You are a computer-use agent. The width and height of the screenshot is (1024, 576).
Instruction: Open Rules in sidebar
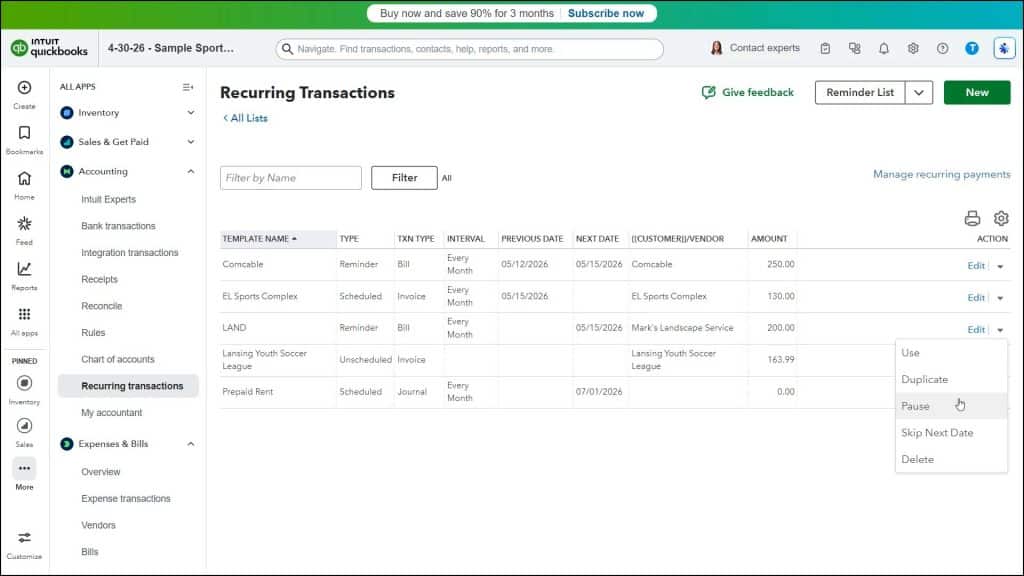point(93,333)
